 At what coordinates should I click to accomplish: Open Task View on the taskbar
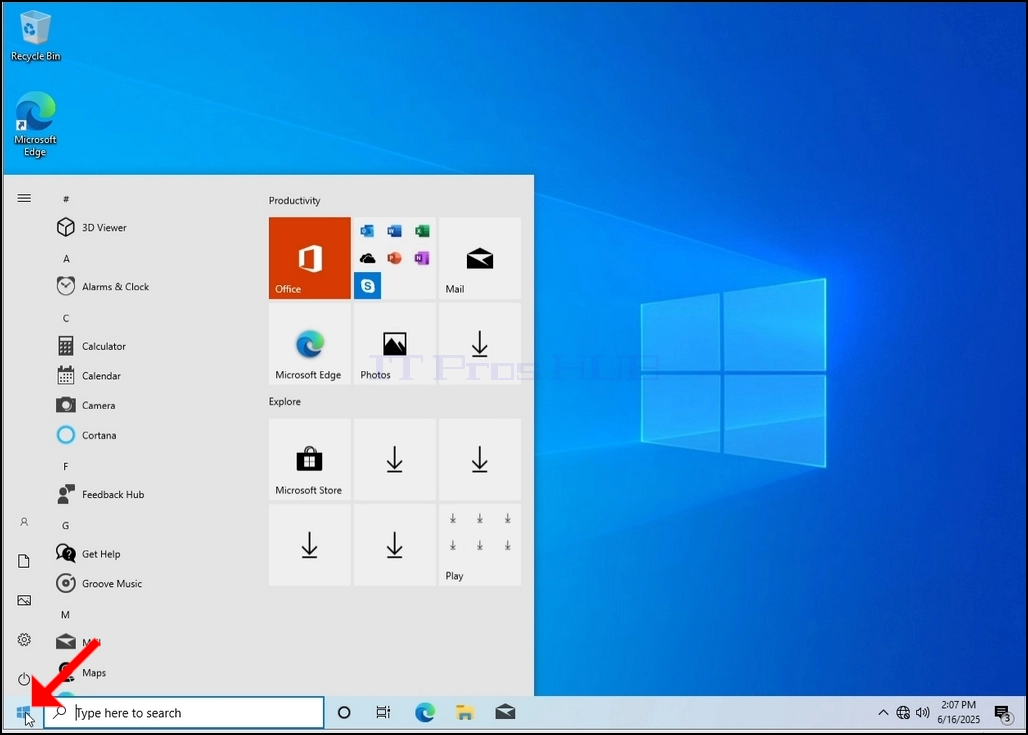click(x=384, y=713)
